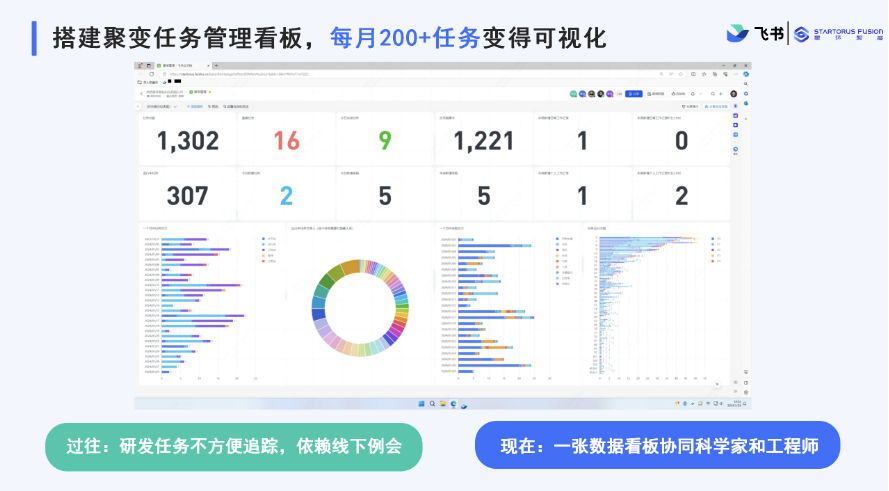Screen dimensions: 889x491
Task: Click the blue current-status banner at bottom right
Action: coord(657,446)
